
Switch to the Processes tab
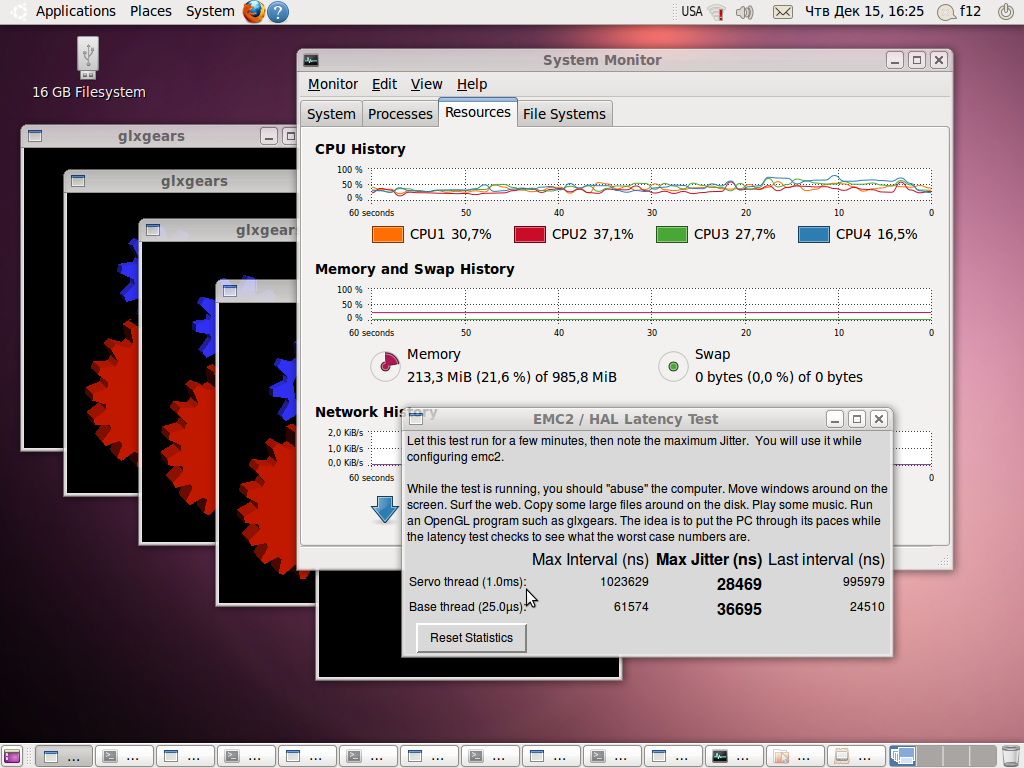pyautogui.click(x=400, y=114)
